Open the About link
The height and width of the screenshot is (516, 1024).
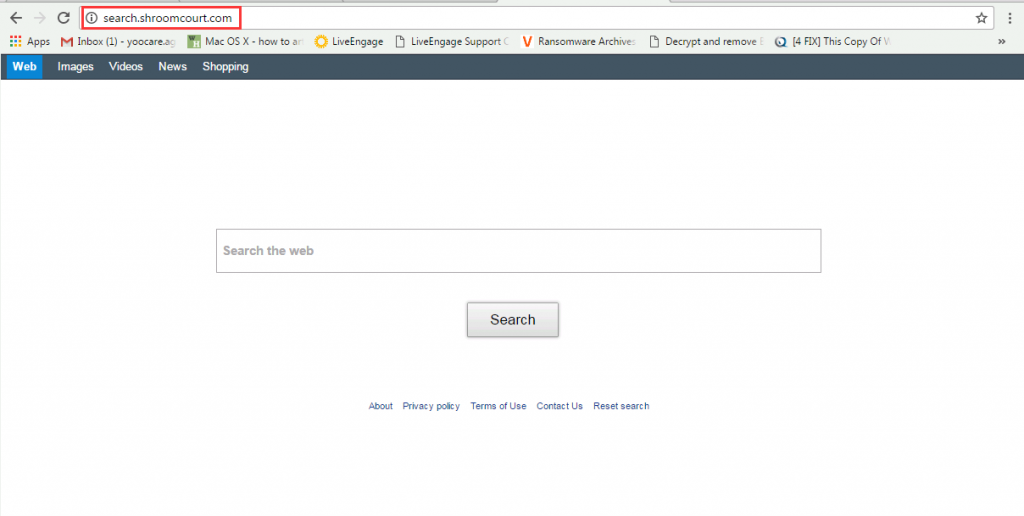[381, 406]
